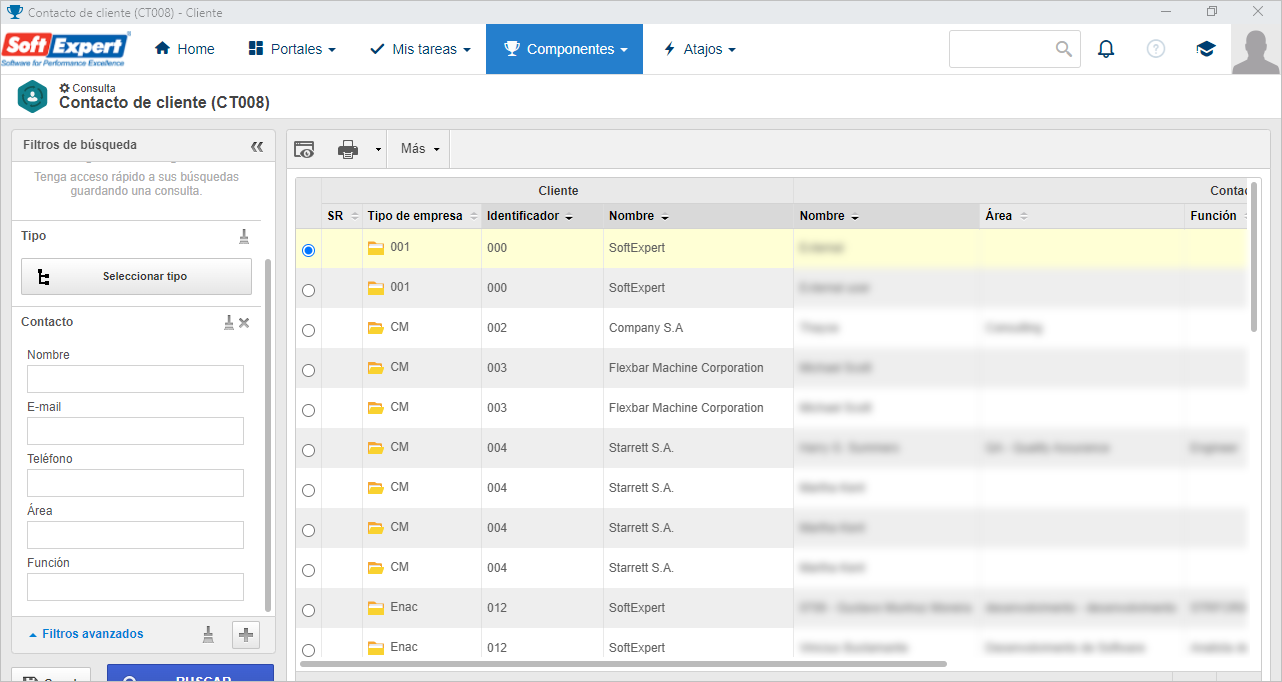Click the view record icon in the toolbar
The width and height of the screenshot is (1282, 682).
(x=304, y=149)
